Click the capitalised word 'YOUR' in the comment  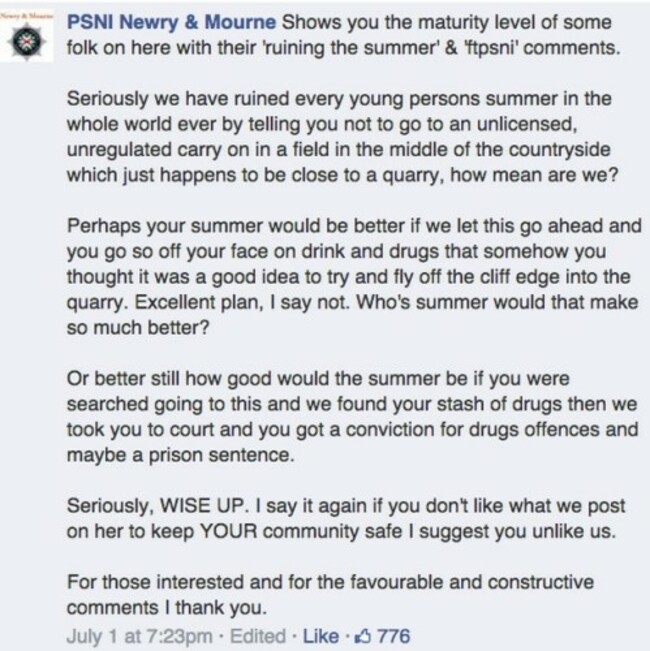point(229,531)
